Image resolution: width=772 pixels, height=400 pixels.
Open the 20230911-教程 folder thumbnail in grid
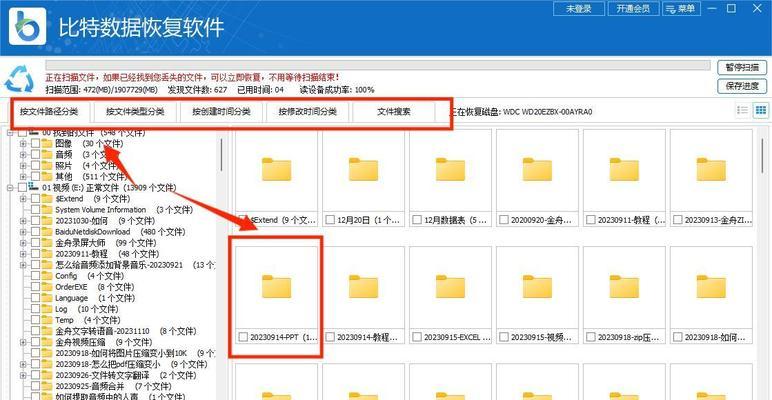coord(624,169)
